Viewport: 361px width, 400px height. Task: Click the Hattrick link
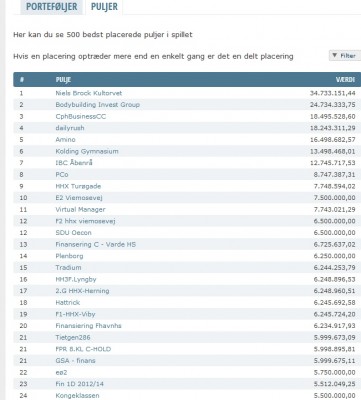[x=68, y=302]
